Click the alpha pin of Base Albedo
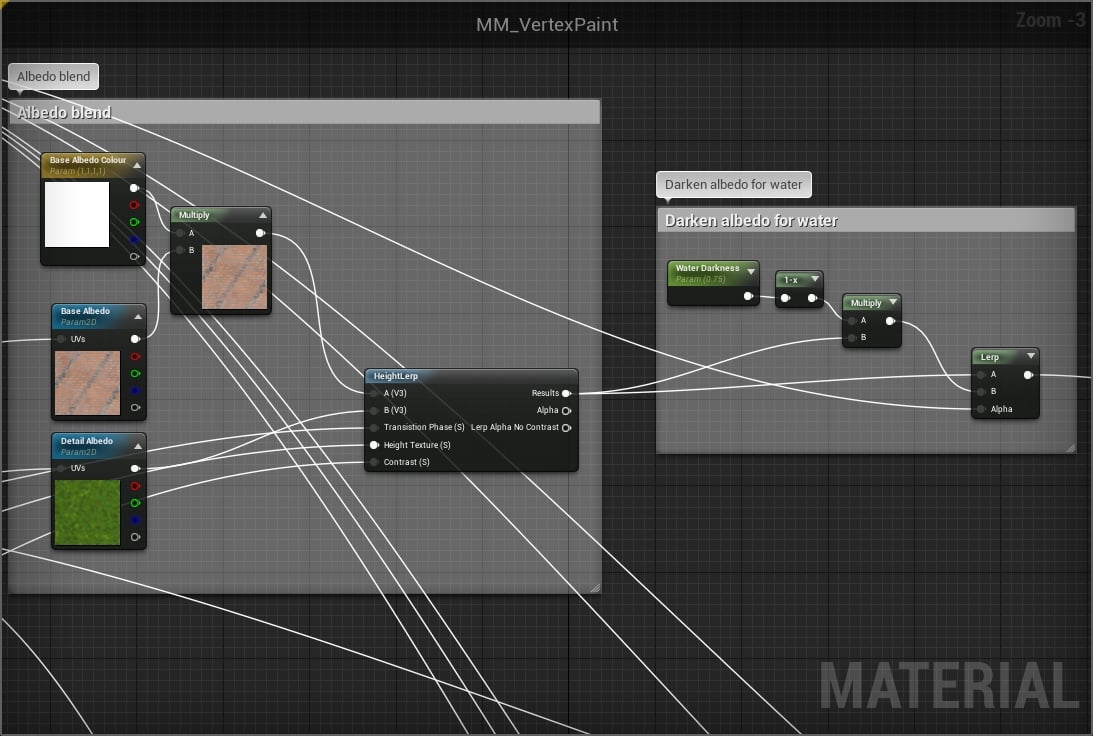1093x736 pixels. [135, 407]
